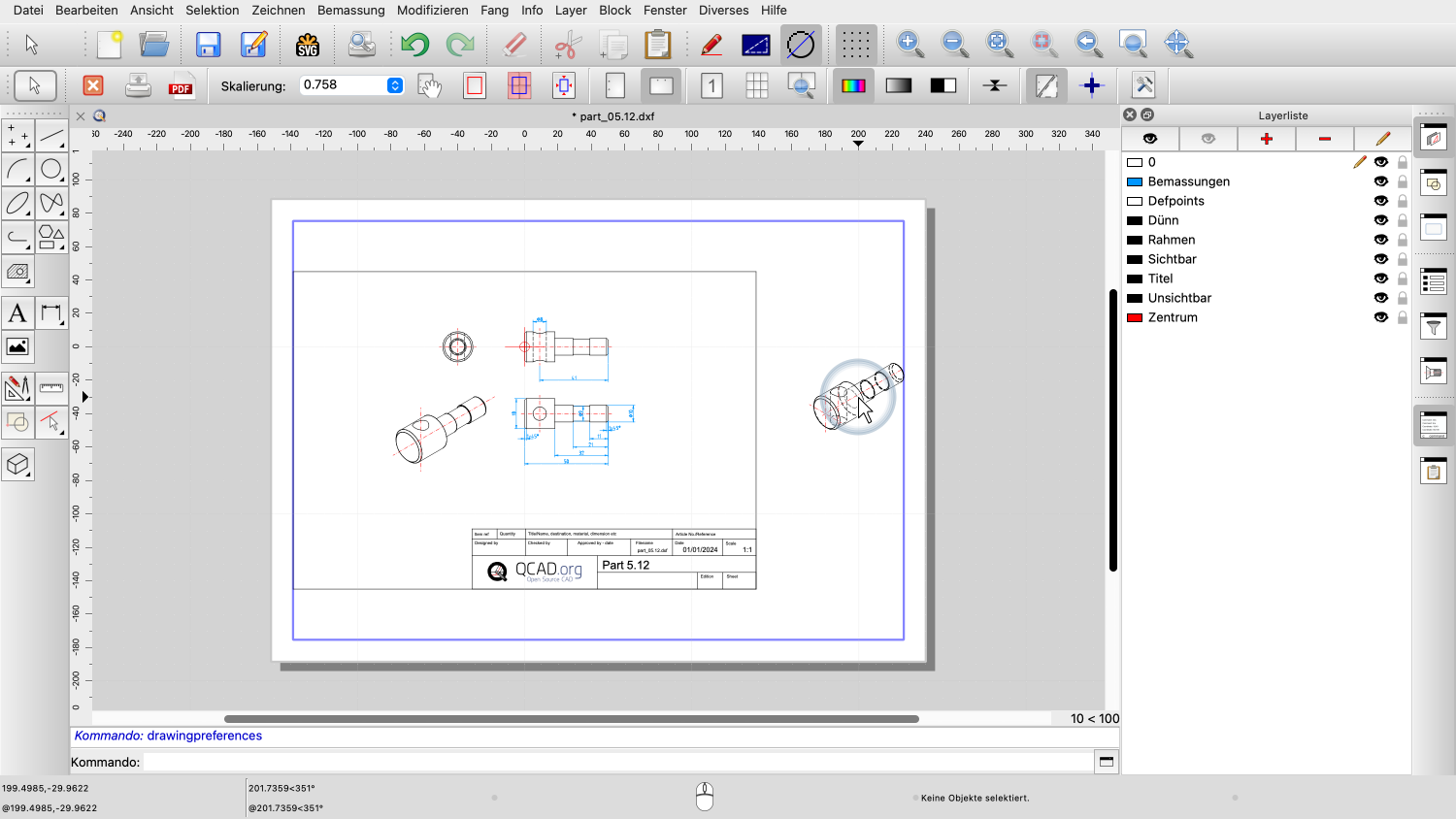
Task: Select the line drawing tool
Action: (x=51, y=136)
